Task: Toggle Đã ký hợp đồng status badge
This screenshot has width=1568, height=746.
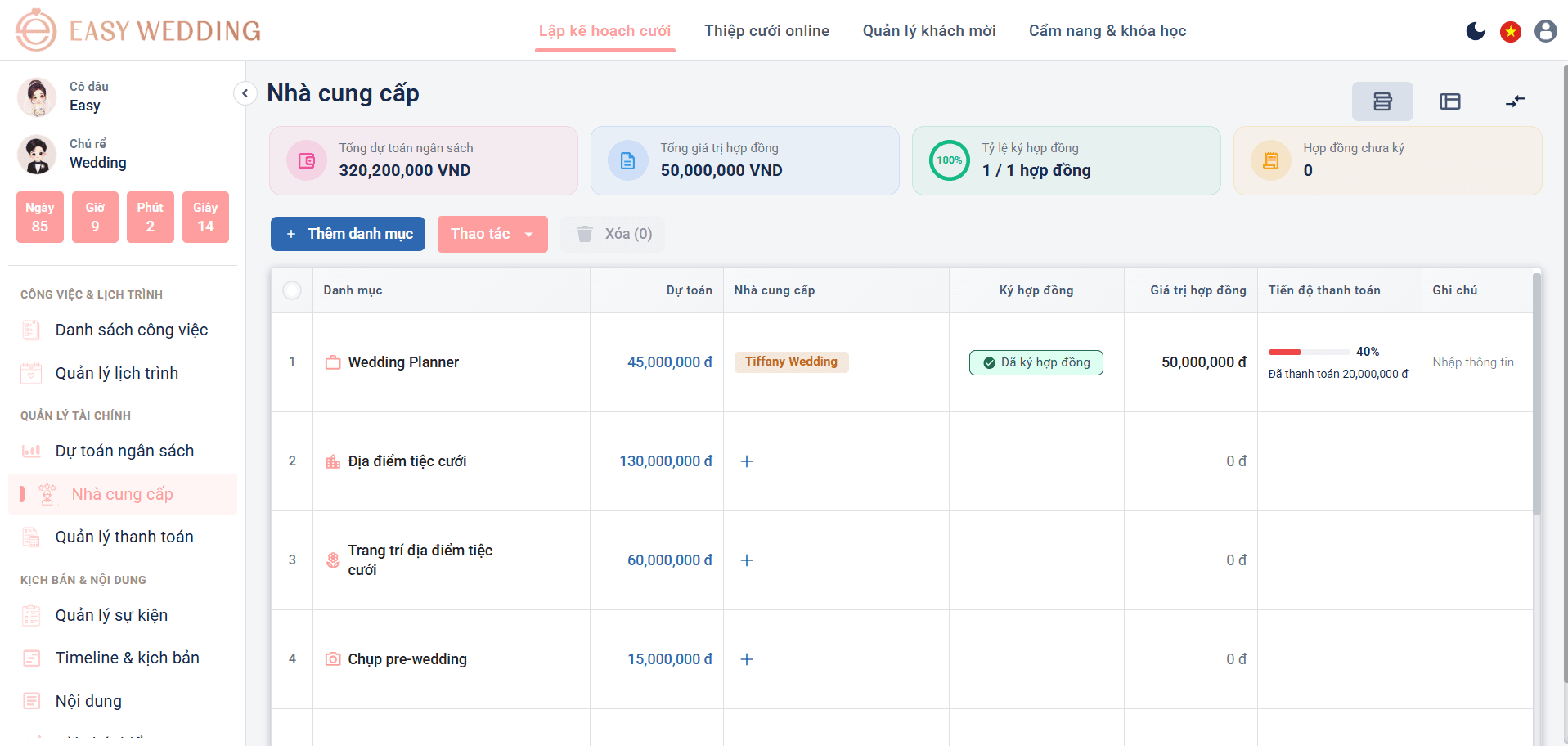Action: pos(1036,362)
